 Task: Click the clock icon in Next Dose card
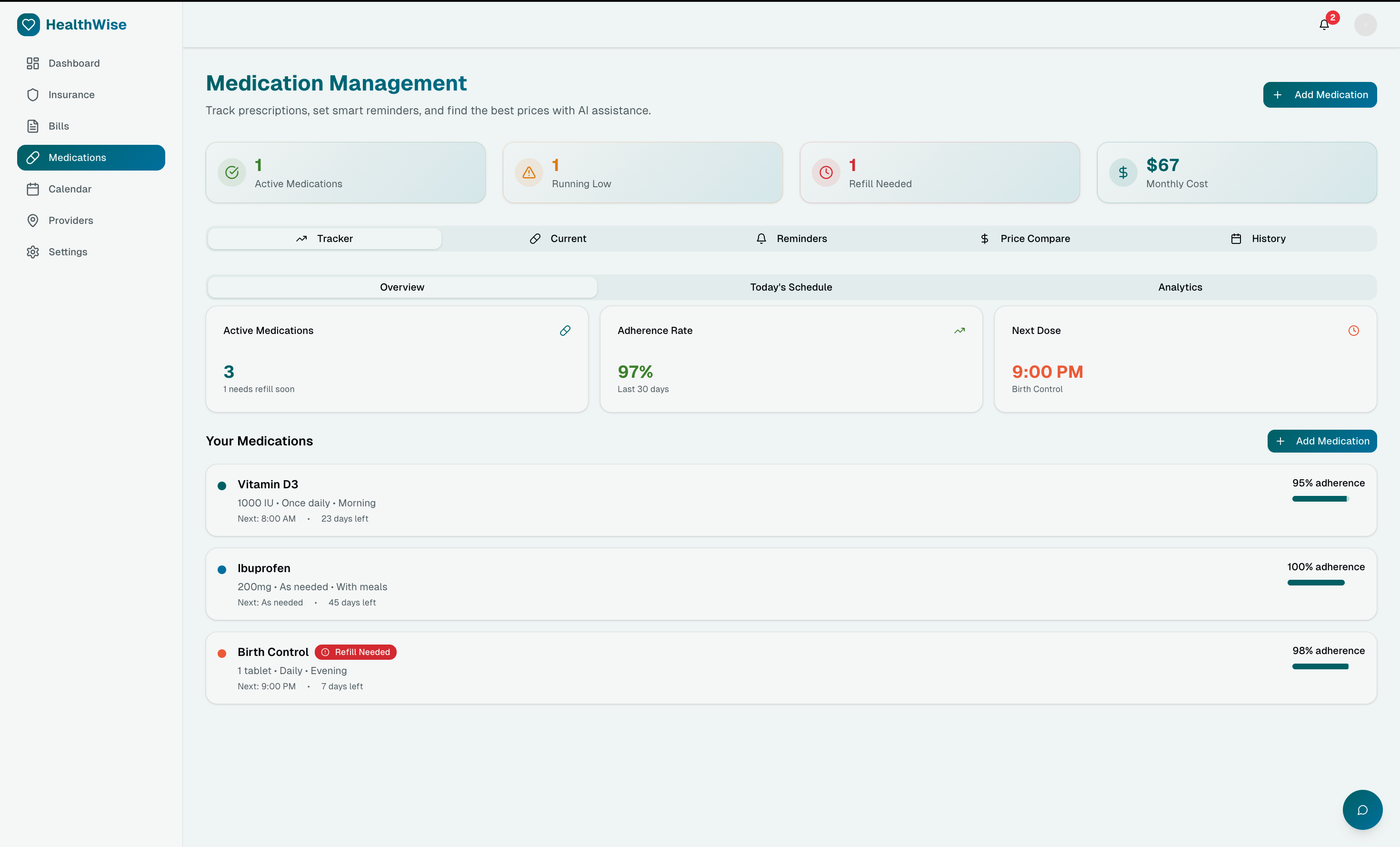click(x=1353, y=330)
